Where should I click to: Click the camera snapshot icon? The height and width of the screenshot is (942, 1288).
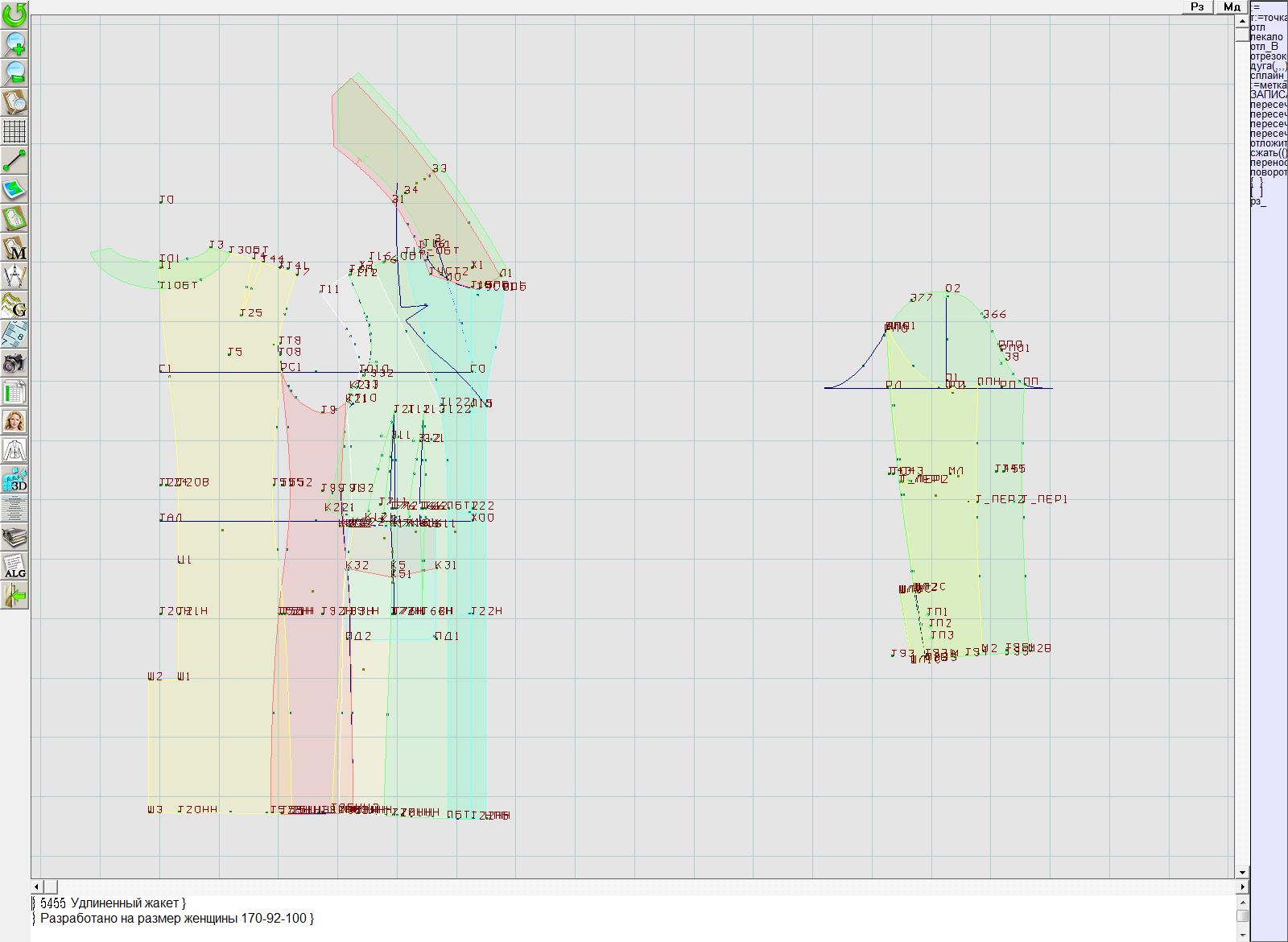click(14, 363)
